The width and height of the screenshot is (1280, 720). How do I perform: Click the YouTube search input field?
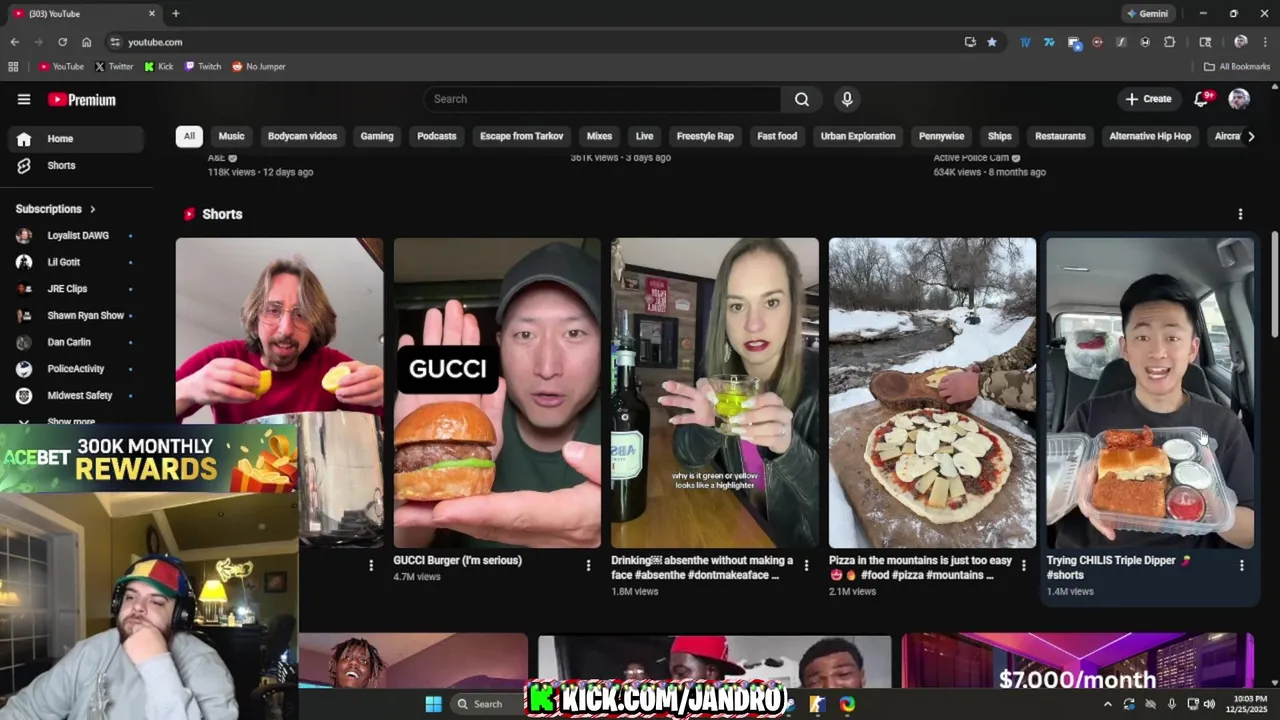coord(602,99)
